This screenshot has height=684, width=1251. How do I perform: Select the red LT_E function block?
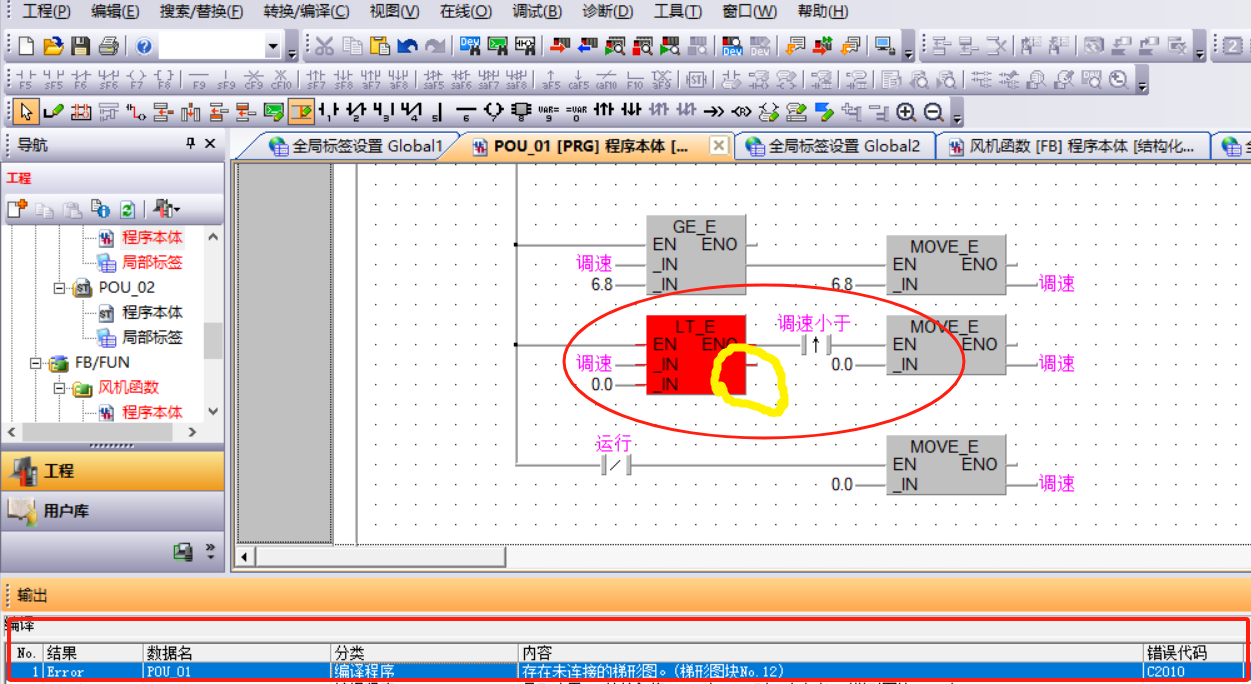[696, 355]
